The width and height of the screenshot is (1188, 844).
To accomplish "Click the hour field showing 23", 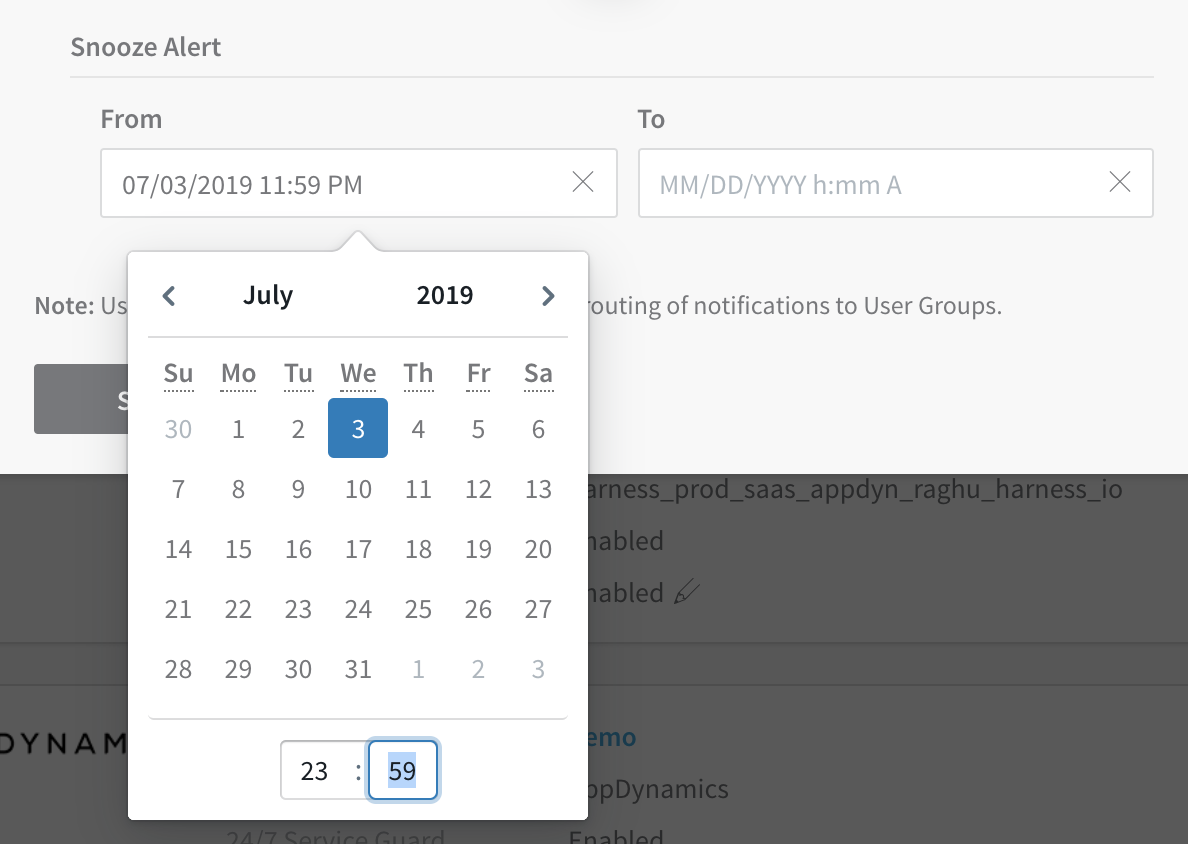I will [x=314, y=771].
